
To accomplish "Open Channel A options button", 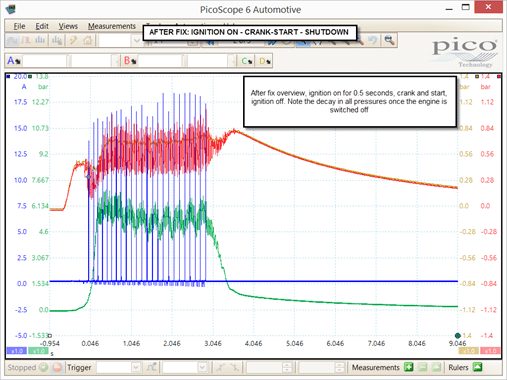I will [14, 61].
